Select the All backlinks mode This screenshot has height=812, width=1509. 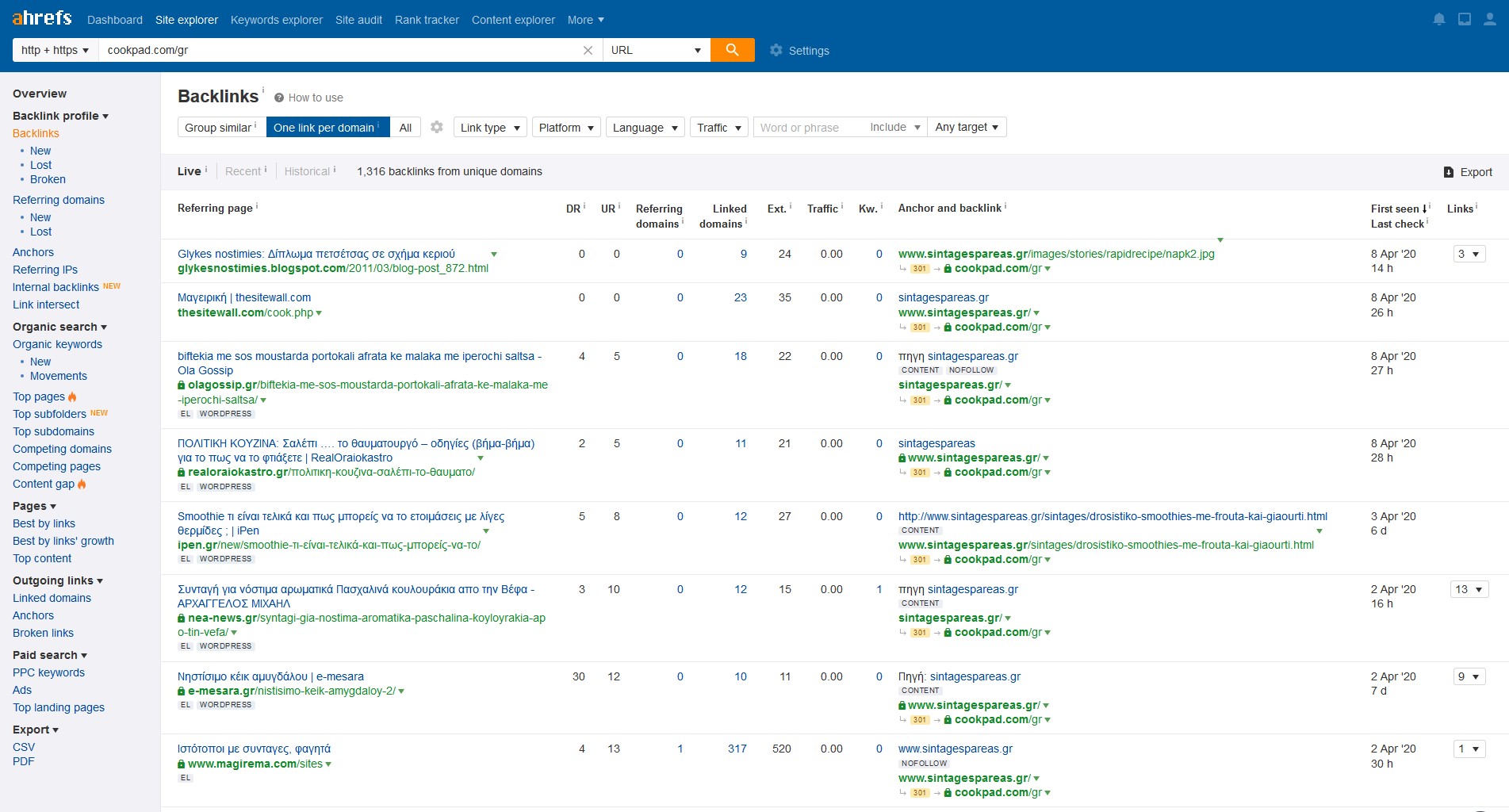(405, 127)
